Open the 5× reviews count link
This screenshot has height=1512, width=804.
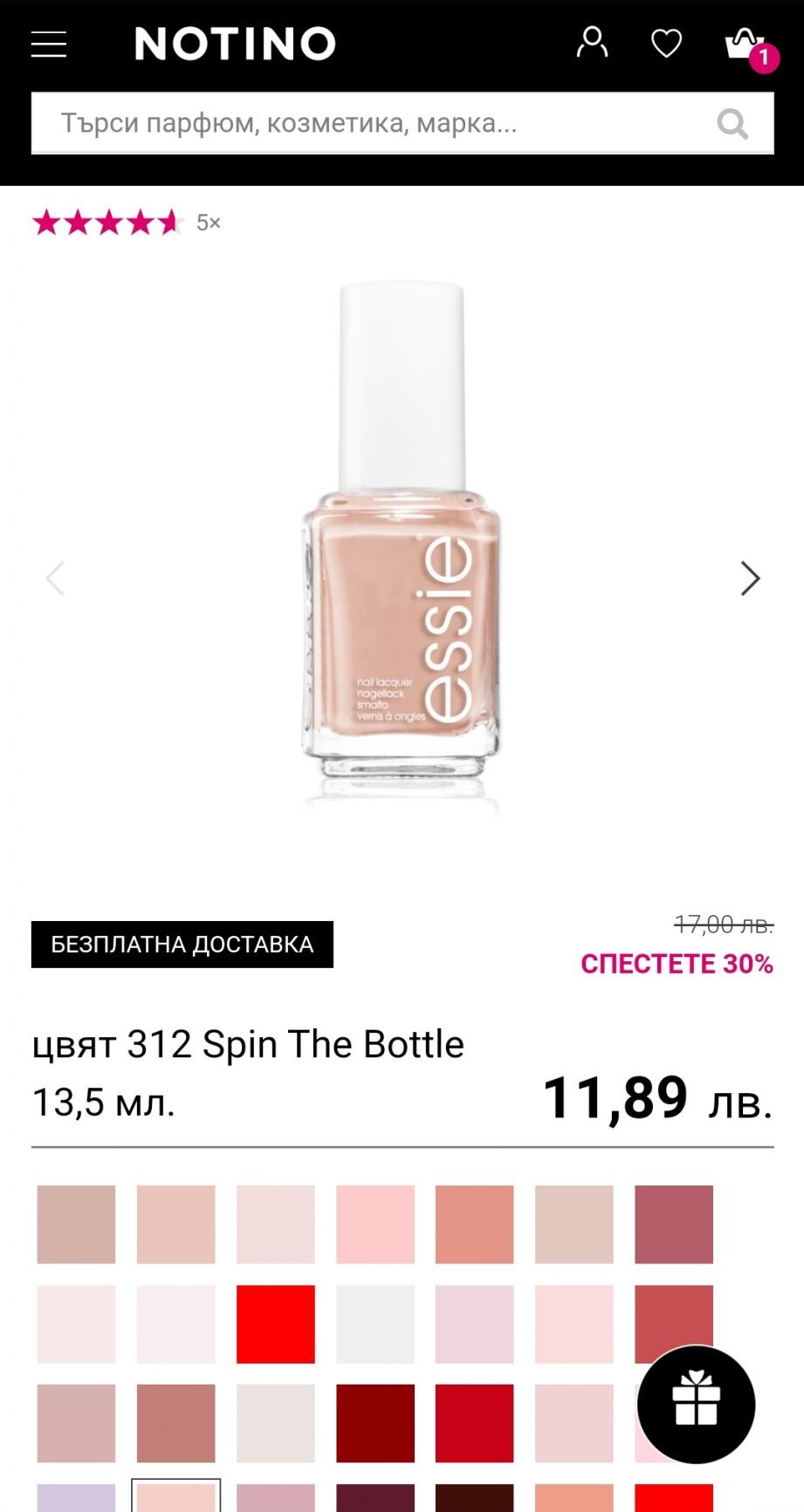point(208,223)
